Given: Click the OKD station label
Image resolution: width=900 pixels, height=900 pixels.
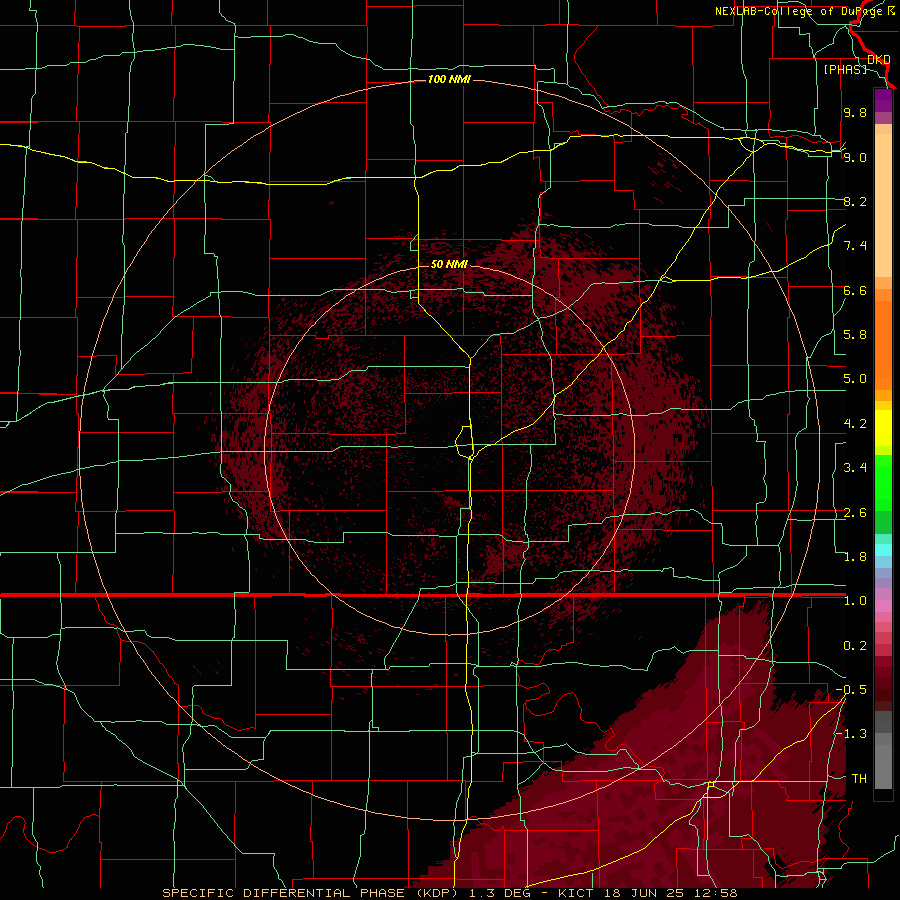Looking at the screenshot, I should pyautogui.click(x=879, y=59).
